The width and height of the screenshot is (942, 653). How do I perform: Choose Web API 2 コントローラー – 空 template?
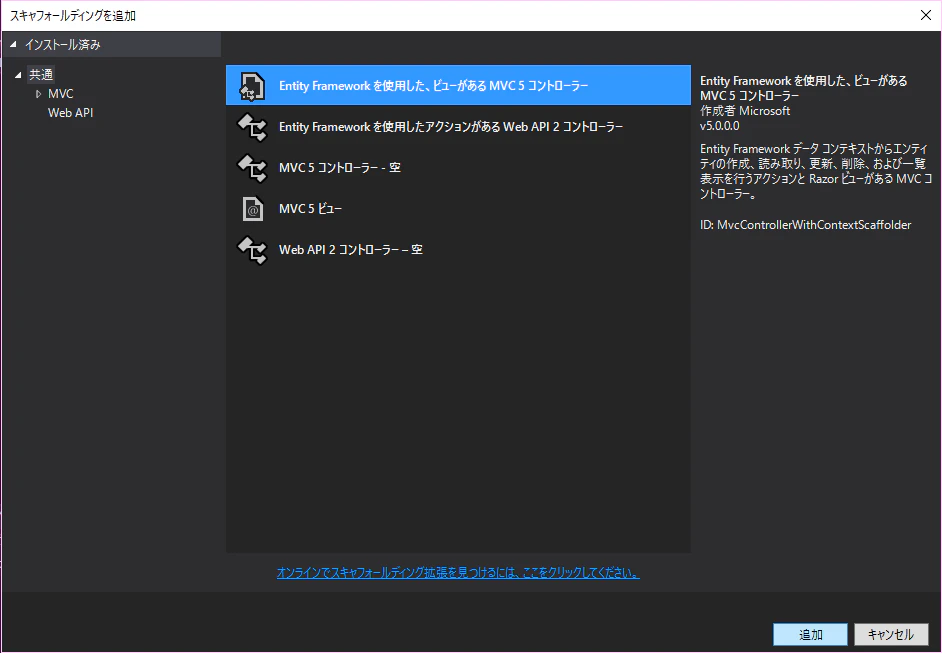pos(458,249)
